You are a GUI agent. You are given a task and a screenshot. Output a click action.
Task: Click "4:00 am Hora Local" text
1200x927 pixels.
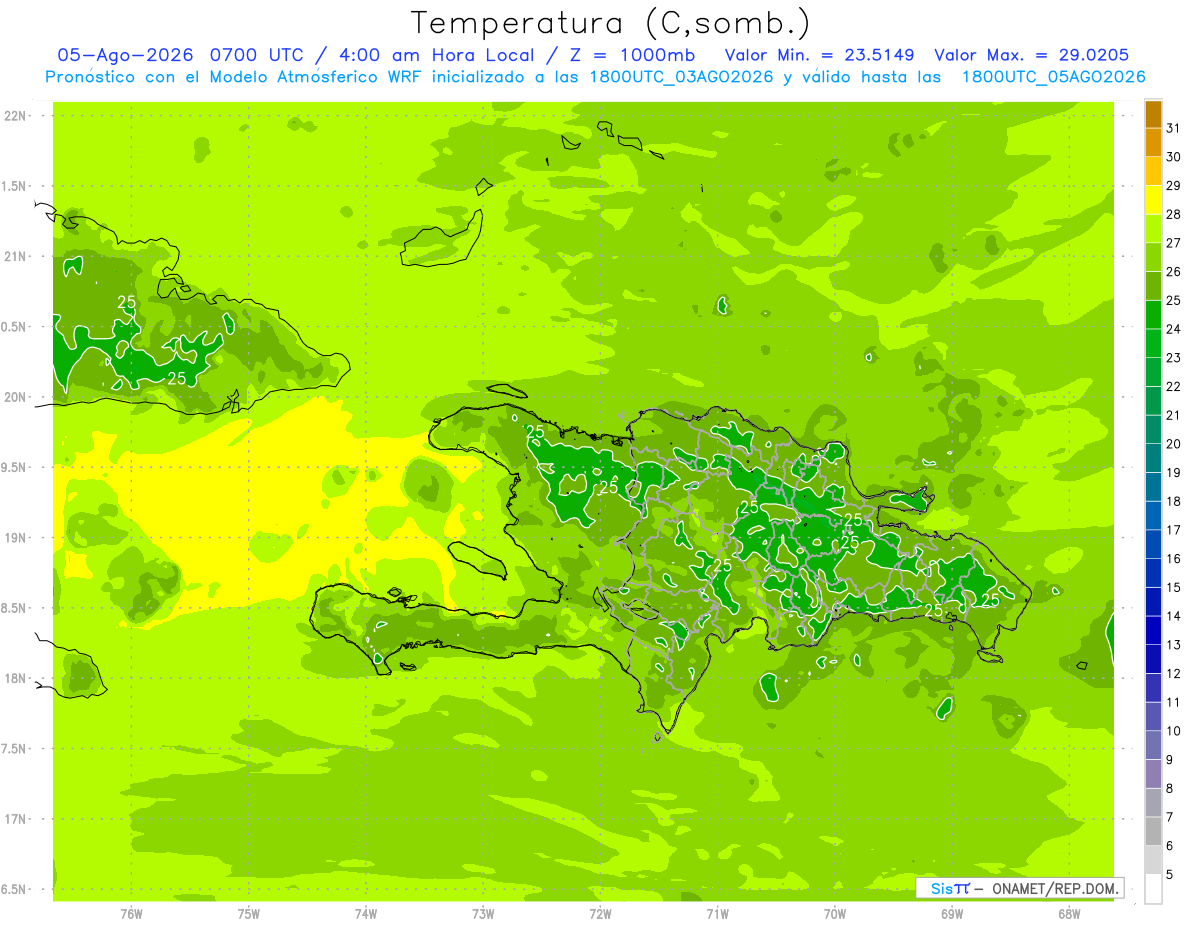[434, 55]
